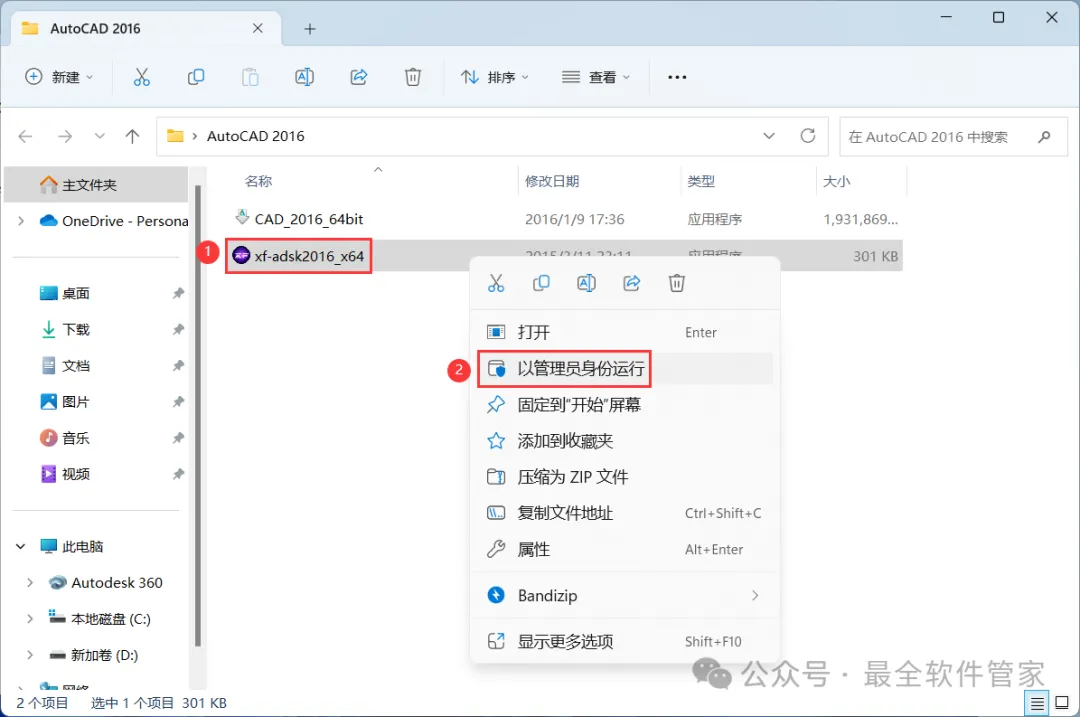The image size is (1080, 717).
Task: Choose 压缩为 ZIP 文件 menu entry
Action: click(624, 477)
